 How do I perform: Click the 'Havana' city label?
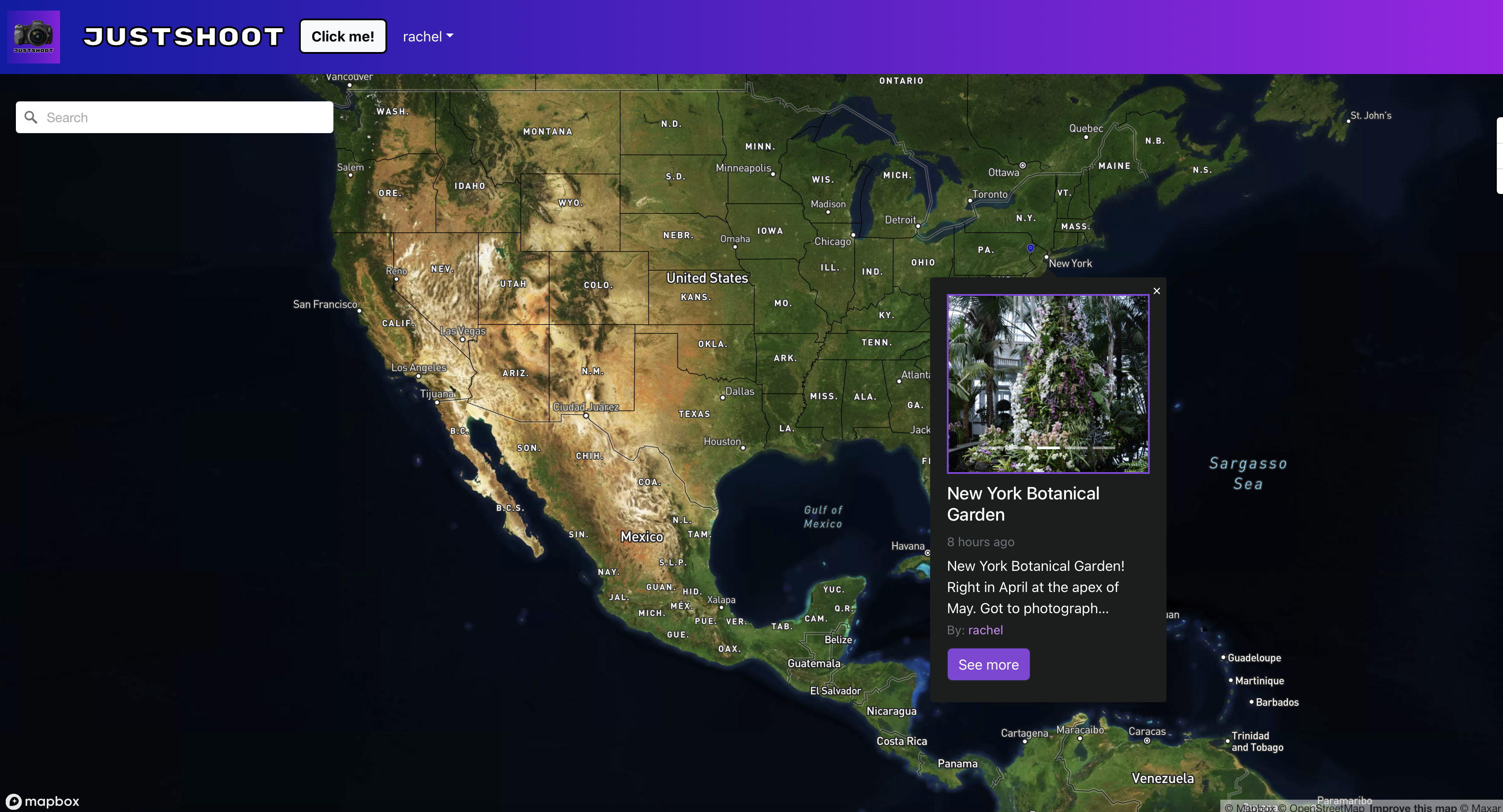click(907, 546)
